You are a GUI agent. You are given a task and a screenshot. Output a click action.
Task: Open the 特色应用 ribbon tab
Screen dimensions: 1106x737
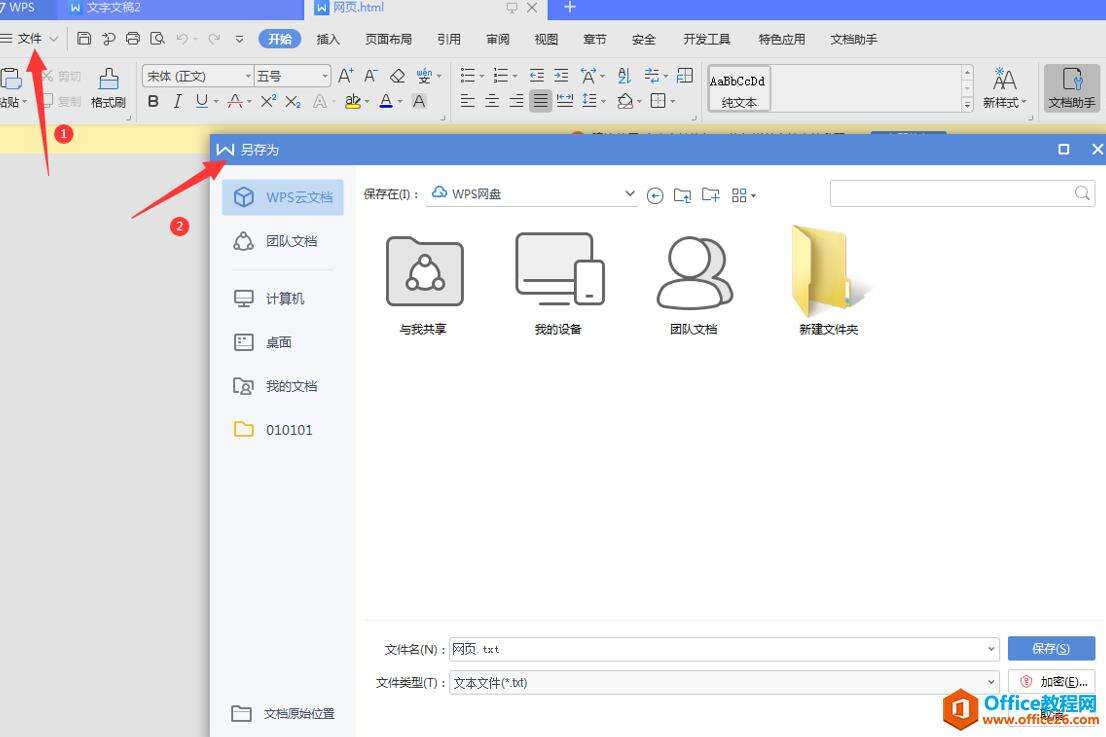[782, 39]
